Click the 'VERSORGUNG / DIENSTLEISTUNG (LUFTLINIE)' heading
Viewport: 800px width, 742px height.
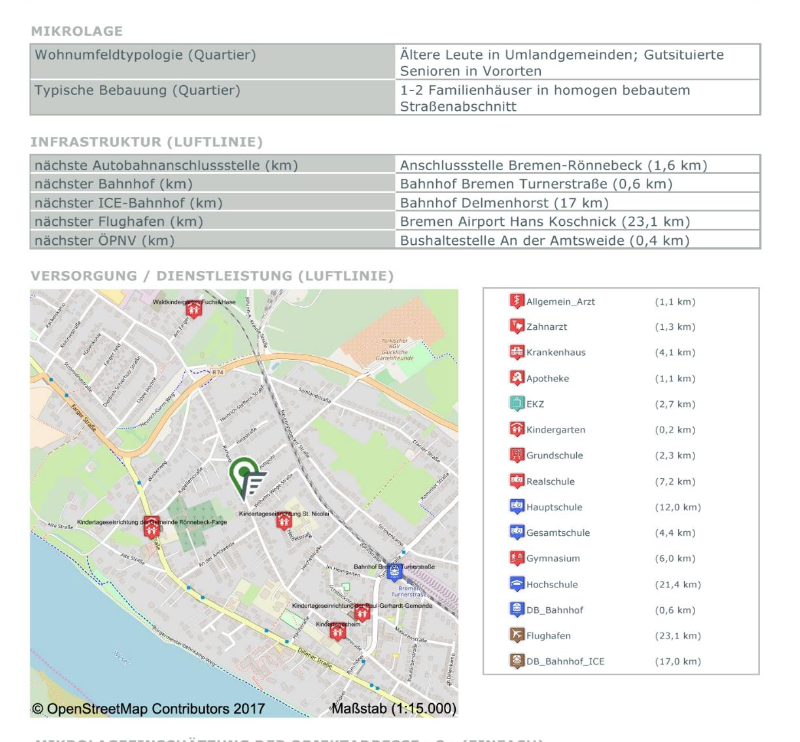point(212,276)
